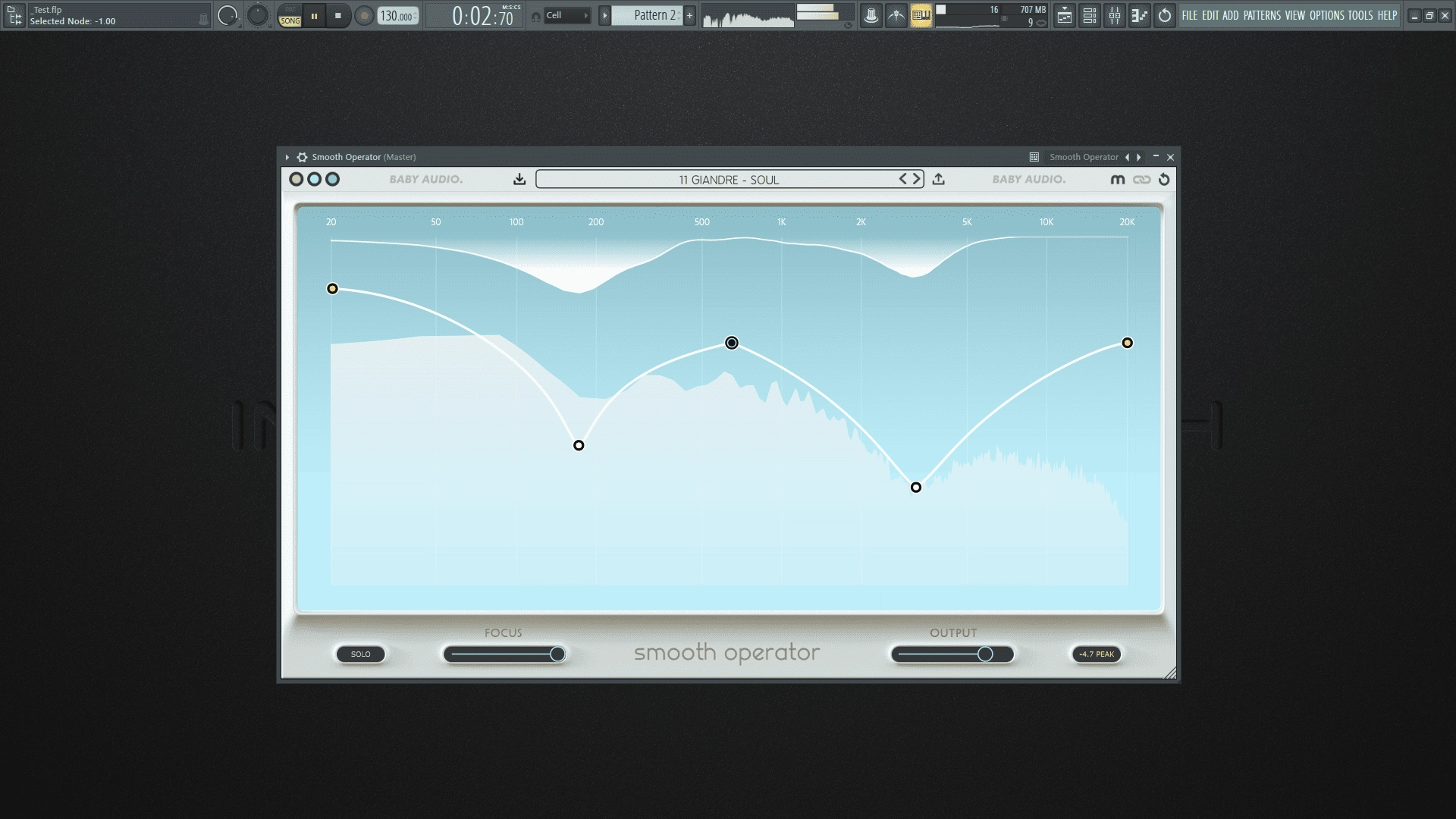Select the second color theme circle
This screenshot has width=1456, height=819.
[315, 179]
